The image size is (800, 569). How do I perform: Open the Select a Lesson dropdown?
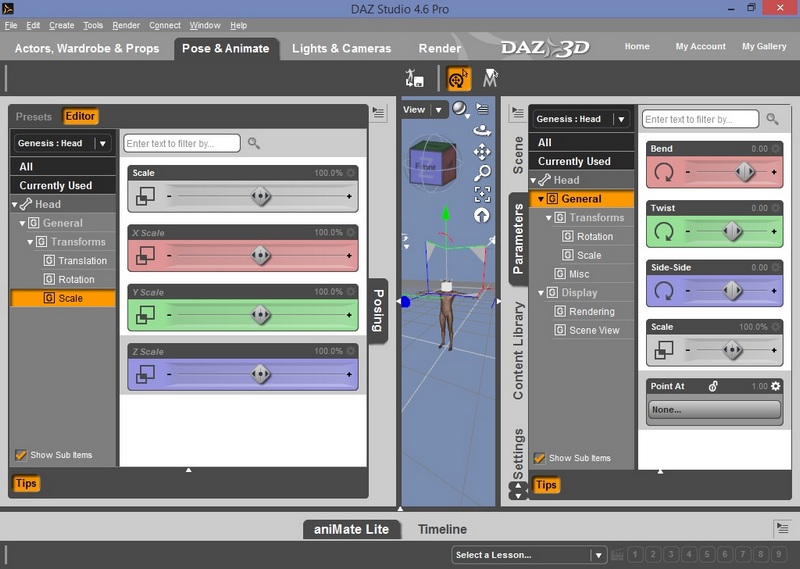click(x=529, y=555)
